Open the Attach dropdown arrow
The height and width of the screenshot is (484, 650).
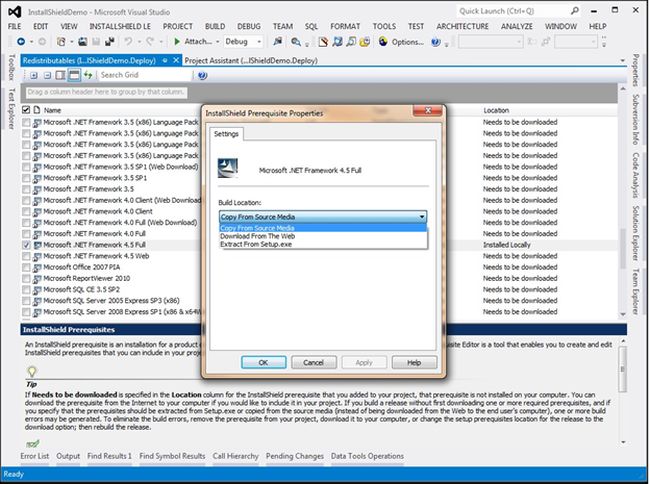(x=218, y=42)
